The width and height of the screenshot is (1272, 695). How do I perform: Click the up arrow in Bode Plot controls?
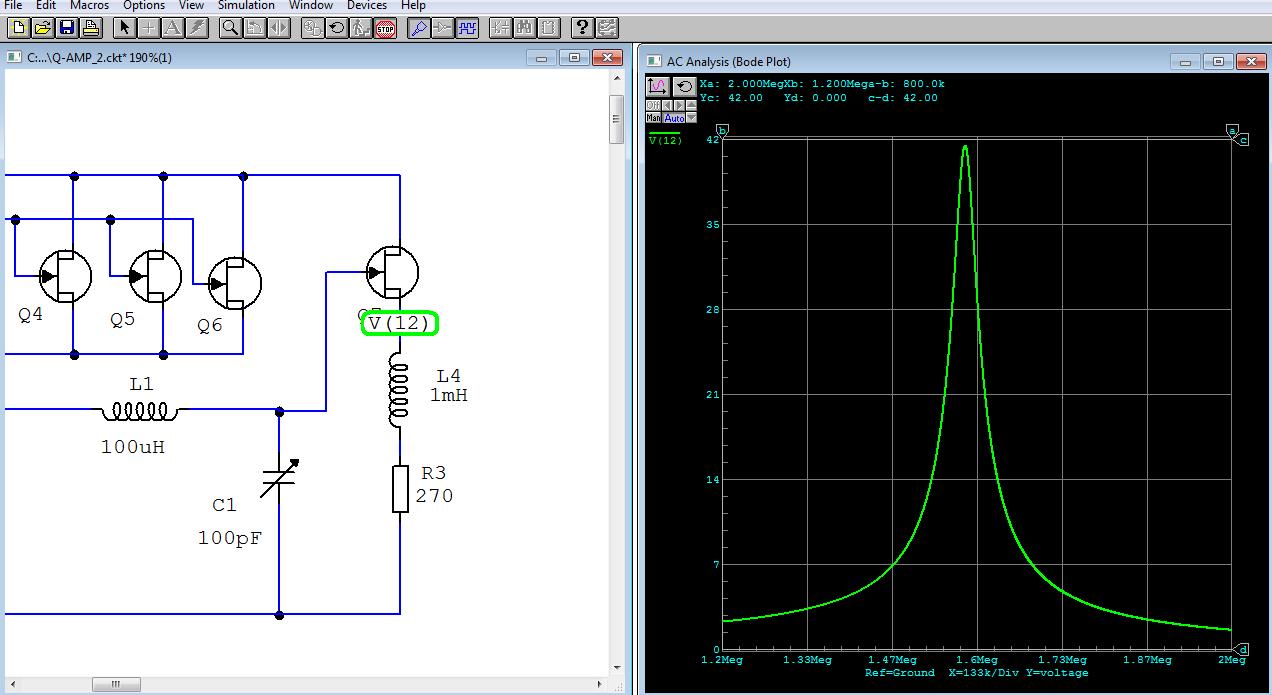[x=691, y=105]
